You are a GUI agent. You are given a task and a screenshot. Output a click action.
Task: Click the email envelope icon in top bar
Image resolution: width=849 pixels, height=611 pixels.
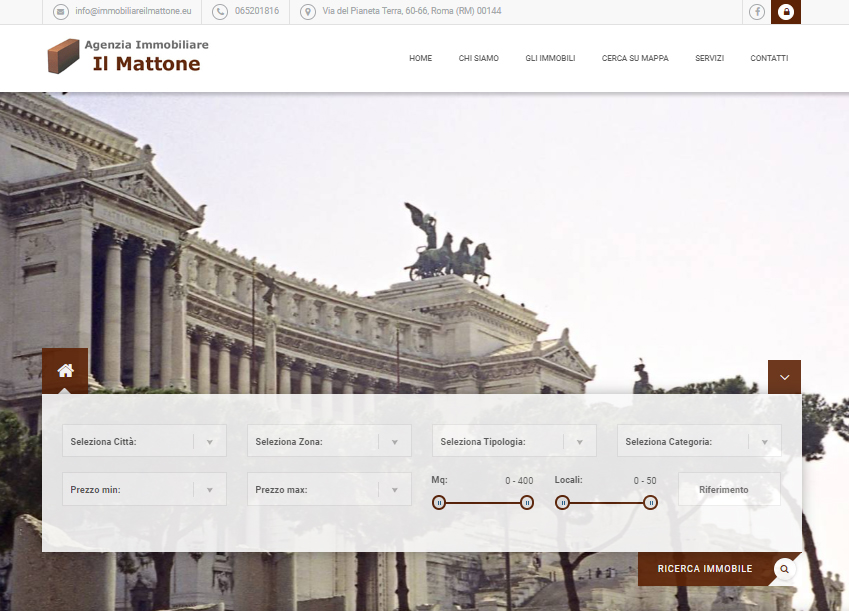(61, 11)
